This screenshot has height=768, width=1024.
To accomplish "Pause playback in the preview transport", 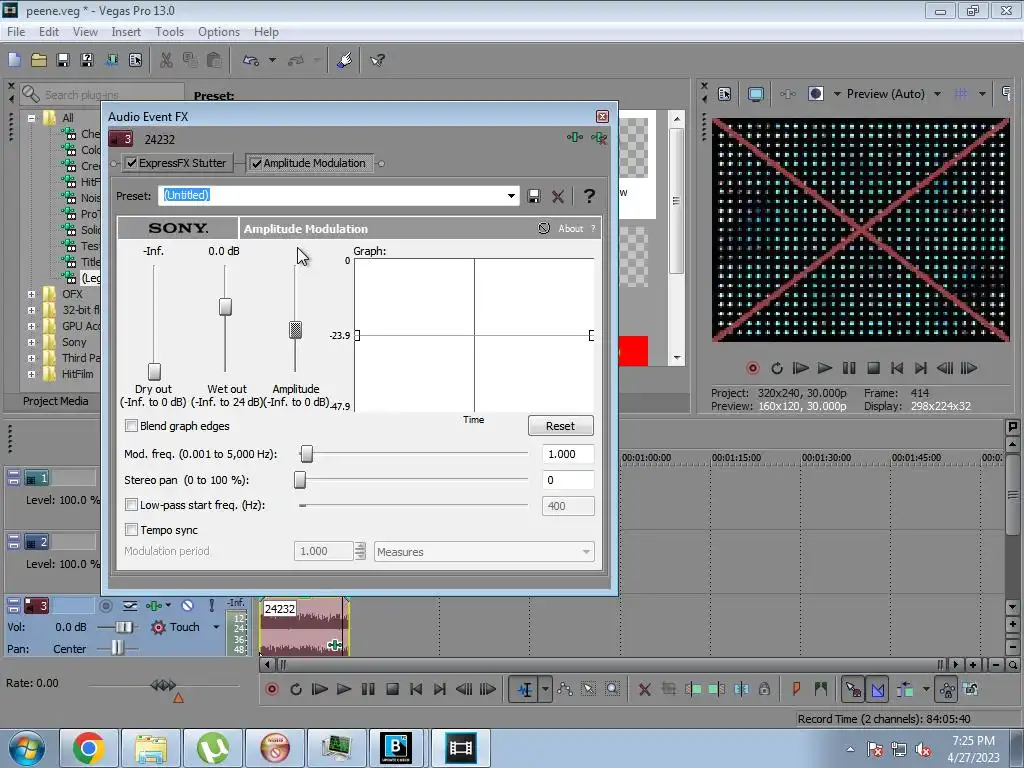I will 849,368.
